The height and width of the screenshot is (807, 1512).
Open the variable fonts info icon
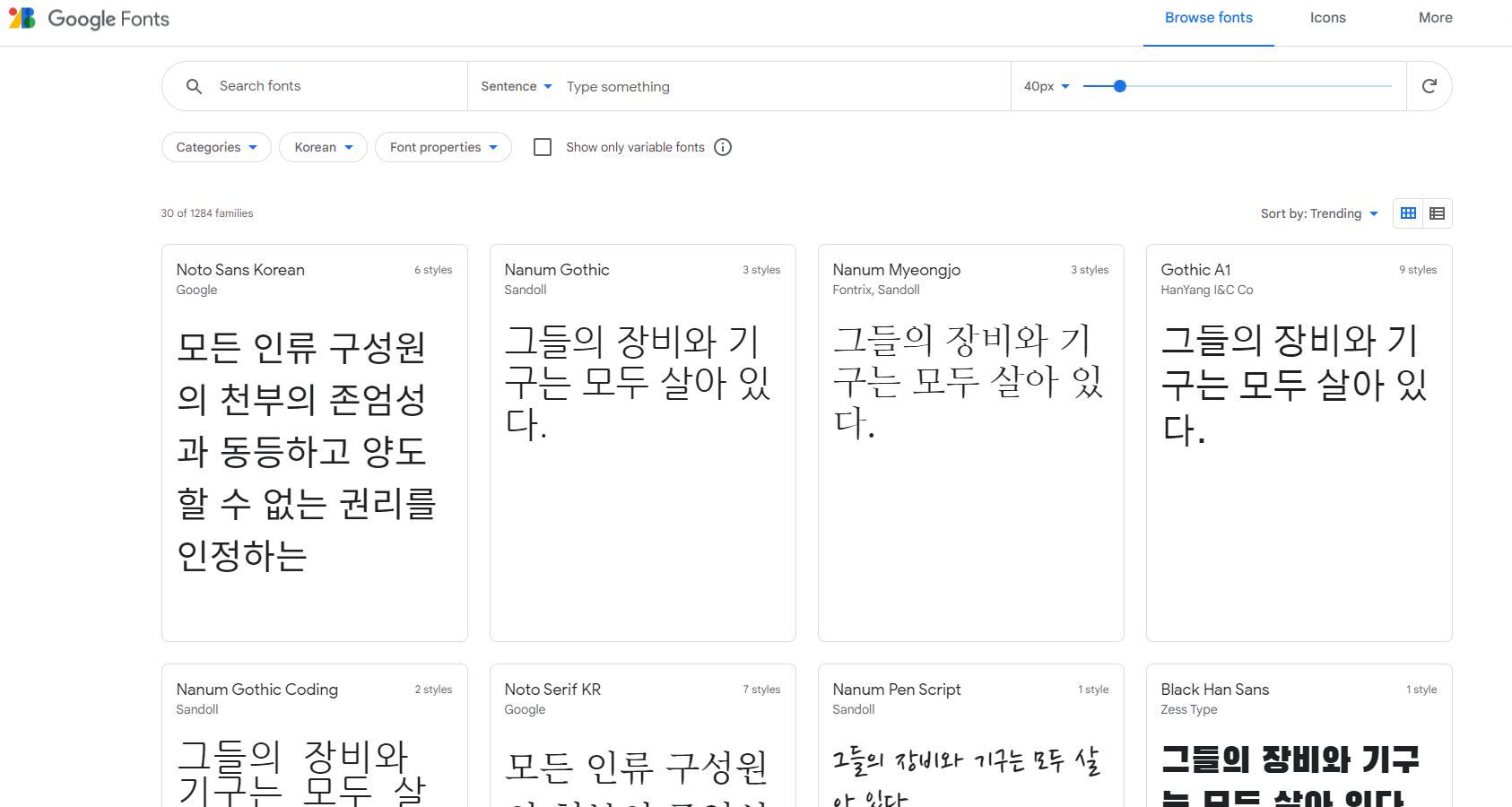(723, 147)
